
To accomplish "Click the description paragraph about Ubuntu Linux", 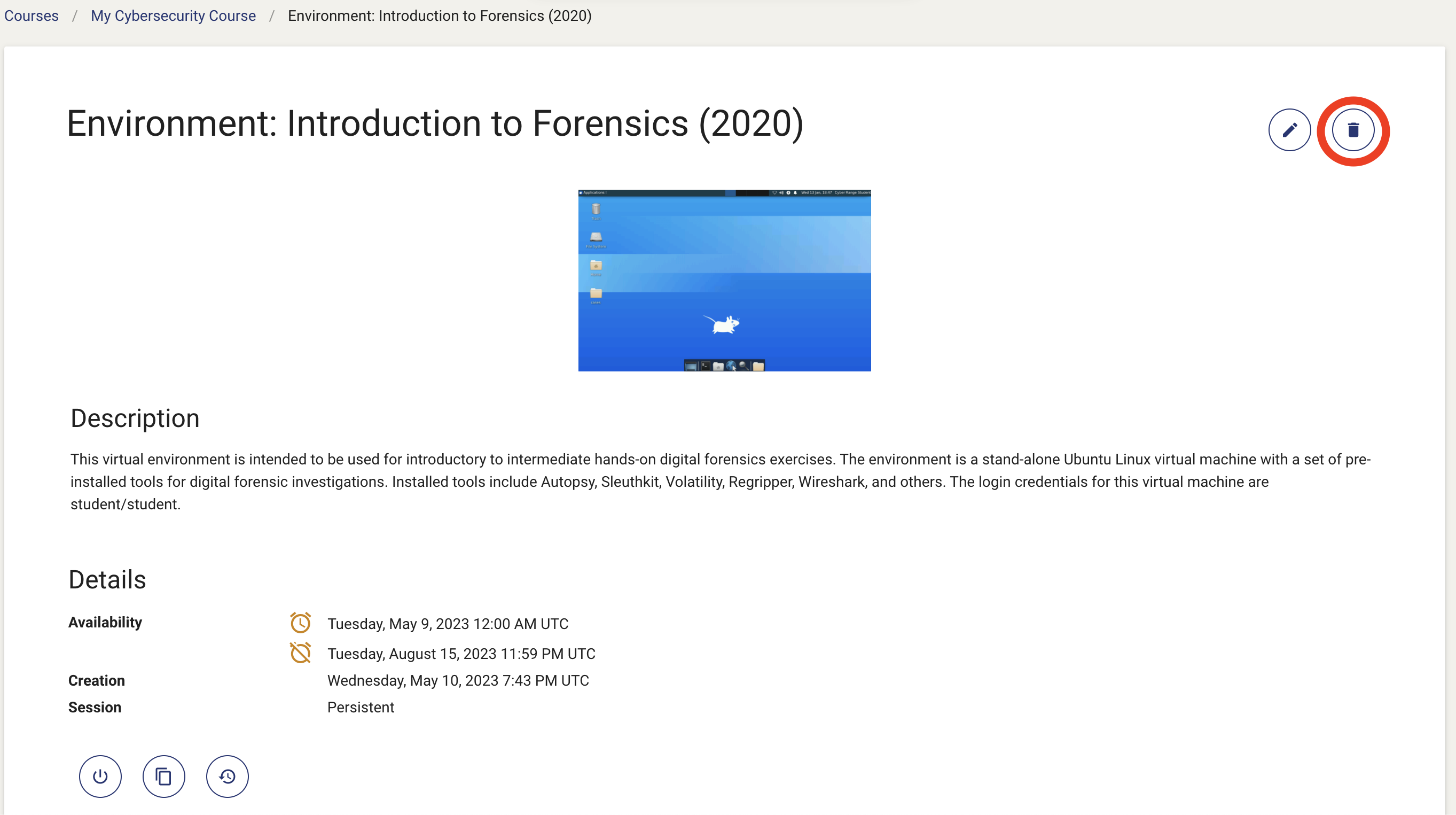I will tap(719, 482).
